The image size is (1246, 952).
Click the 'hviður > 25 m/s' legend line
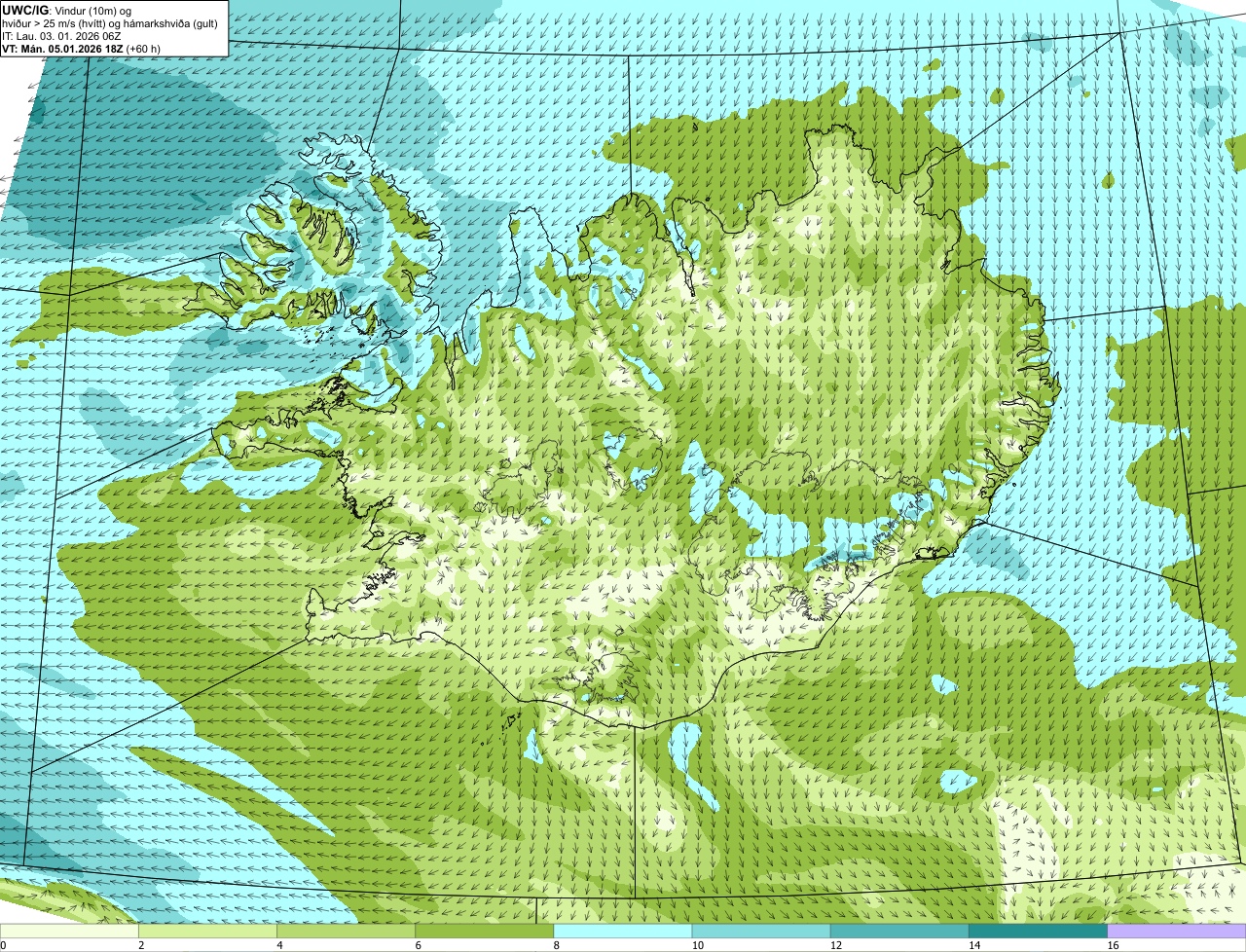pyautogui.click(x=109, y=22)
